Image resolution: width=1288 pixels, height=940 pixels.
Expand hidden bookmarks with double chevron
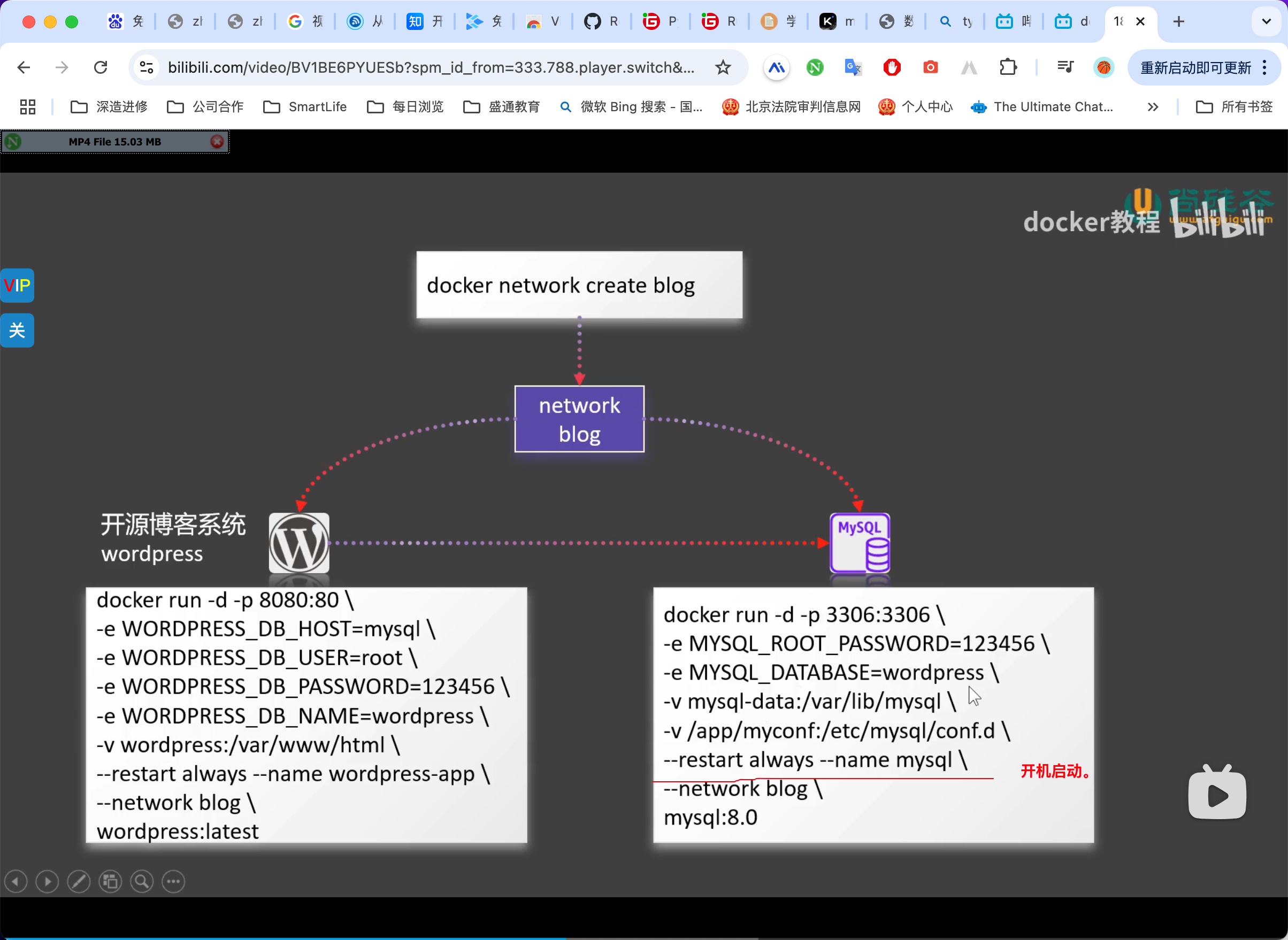1153,107
